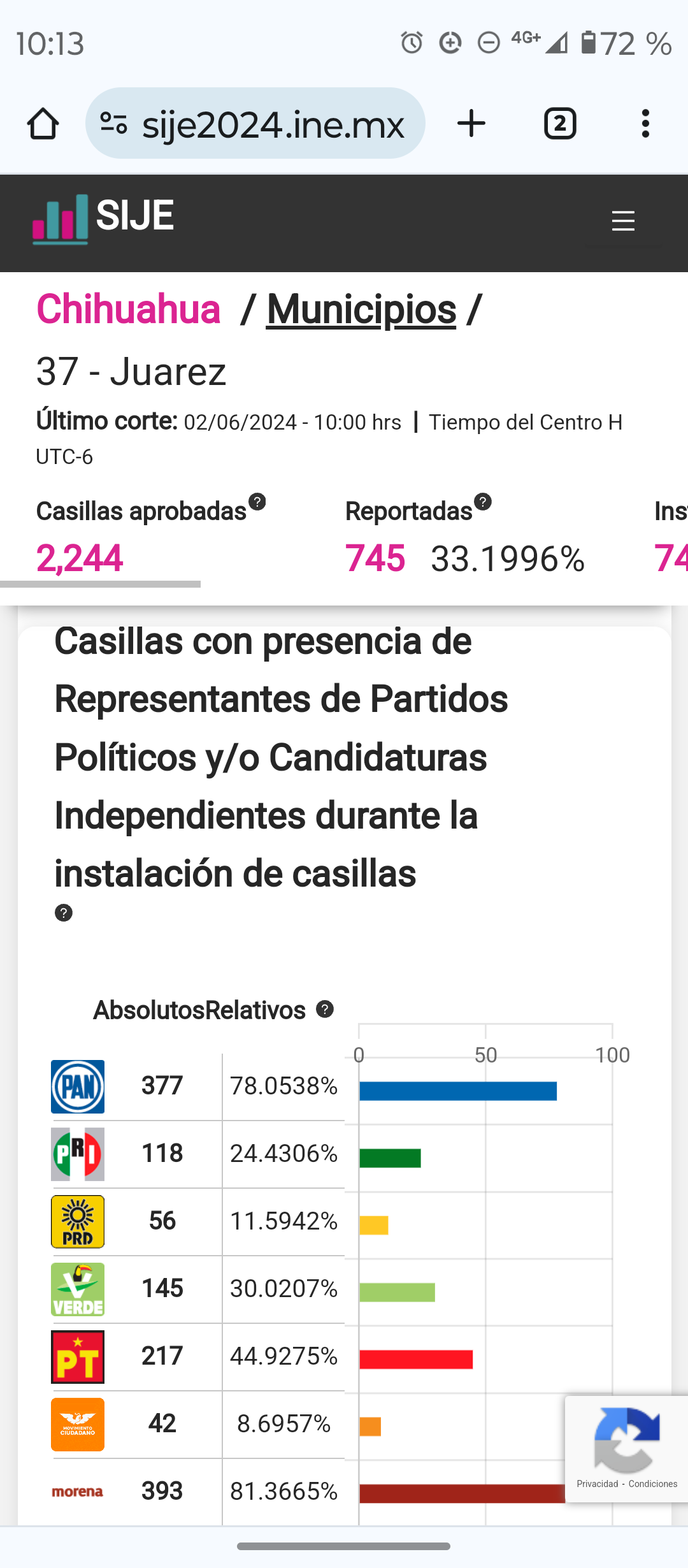Screen dimensions: 688x1568
Task: Open the browser three-dot menu
Action: click(645, 124)
